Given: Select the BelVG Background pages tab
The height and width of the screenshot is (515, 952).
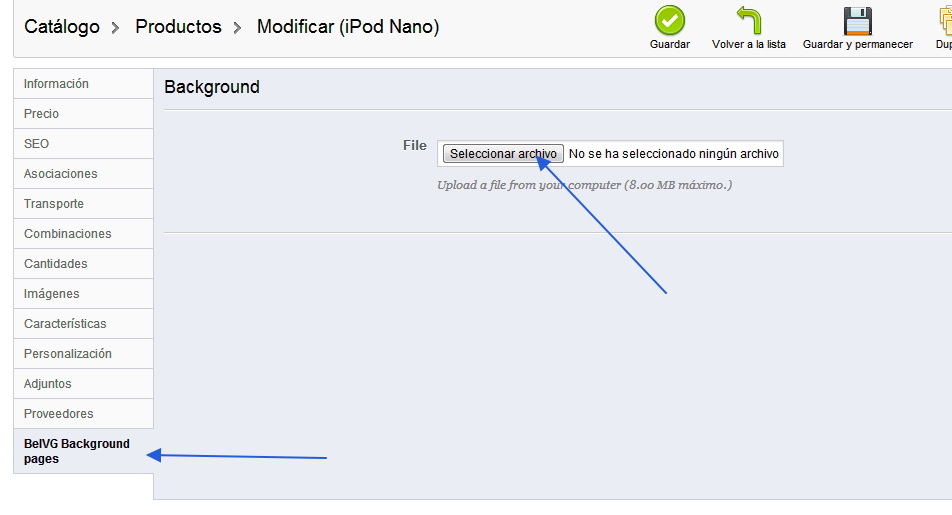Looking at the screenshot, I should 77,451.
